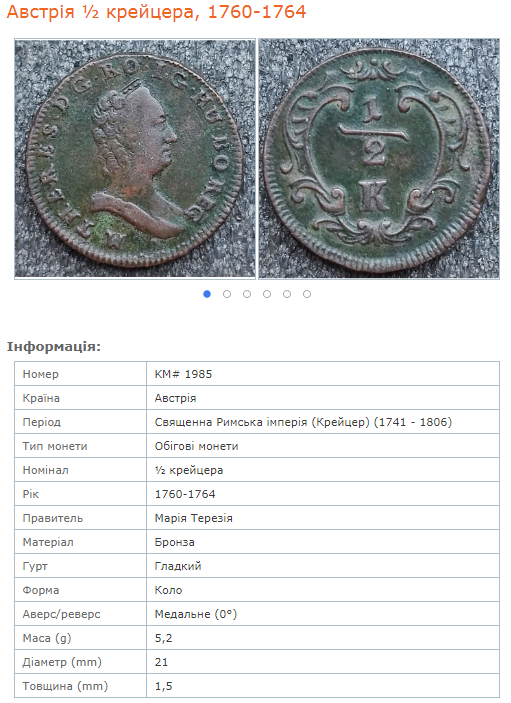Open the coin obverse portrait image
The height and width of the screenshot is (703, 511).
click(135, 159)
